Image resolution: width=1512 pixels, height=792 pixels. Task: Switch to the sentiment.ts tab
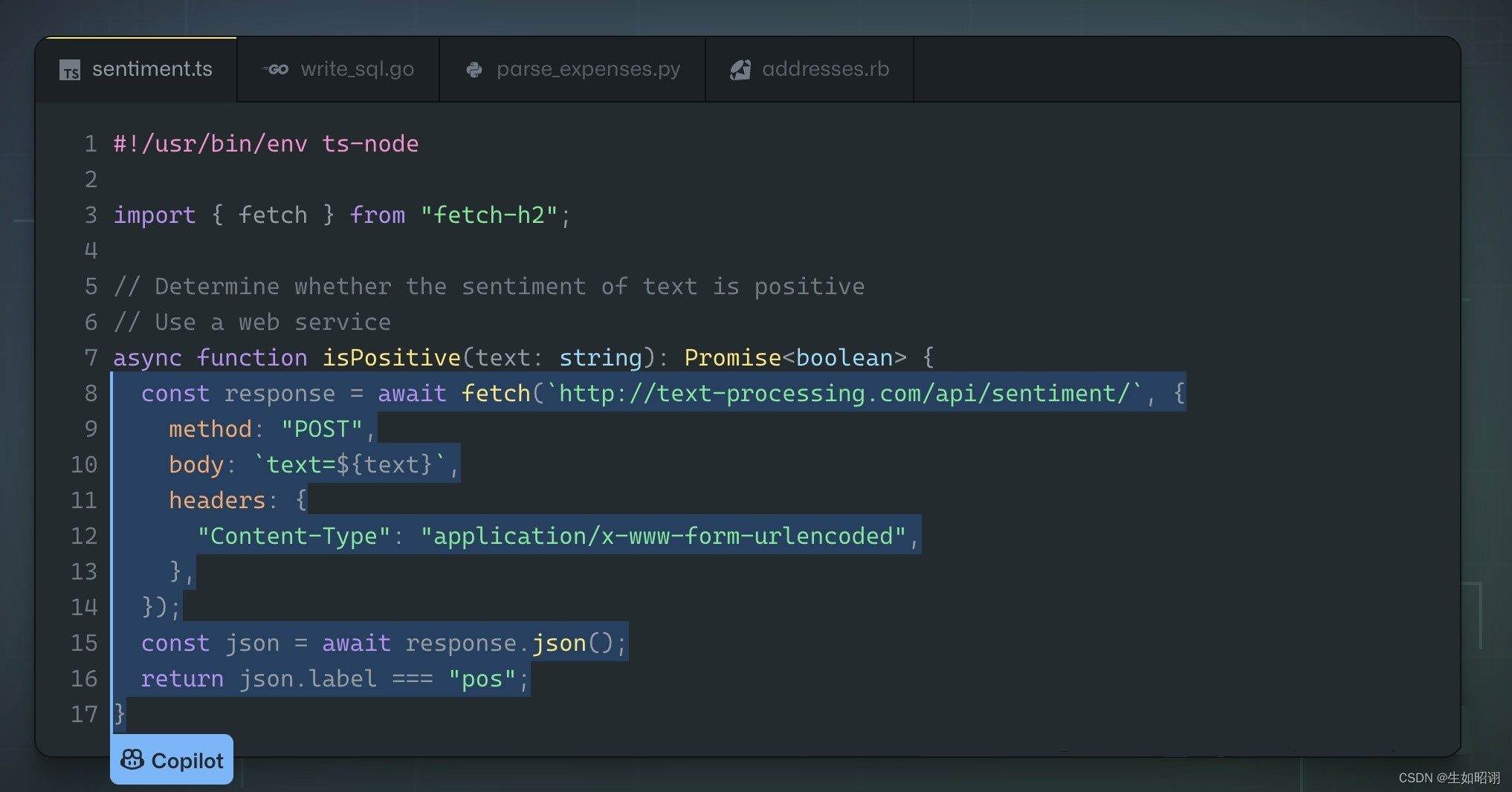(x=152, y=69)
